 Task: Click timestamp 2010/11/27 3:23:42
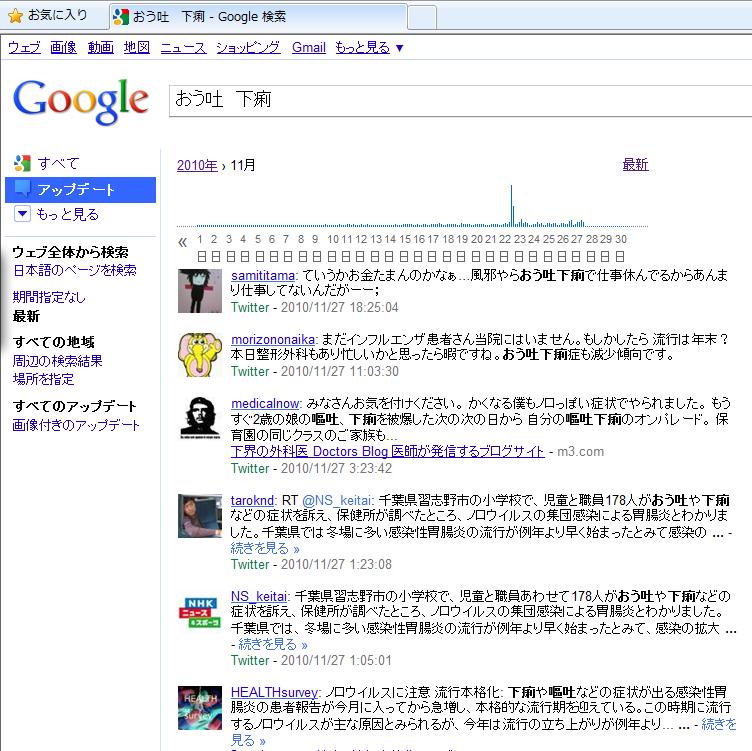pyautogui.click(x=336, y=468)
